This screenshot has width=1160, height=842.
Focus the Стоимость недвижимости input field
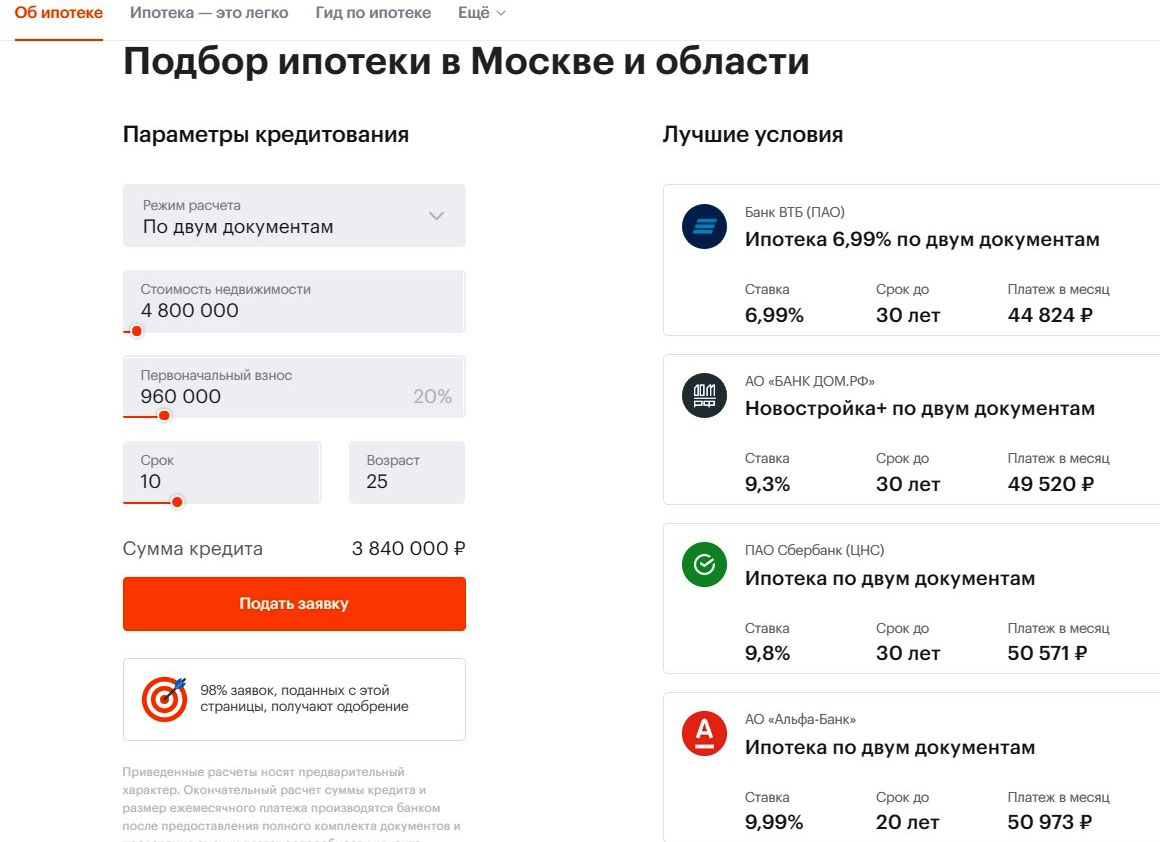294,301
